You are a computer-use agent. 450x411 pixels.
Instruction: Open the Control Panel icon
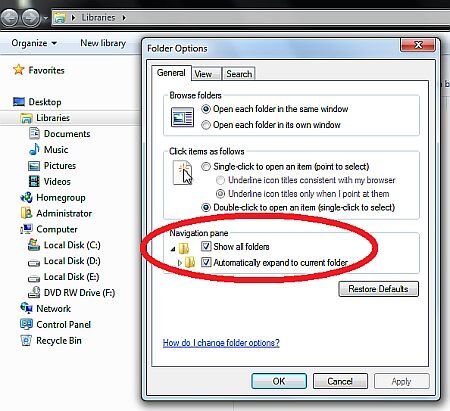coord(26,324)
